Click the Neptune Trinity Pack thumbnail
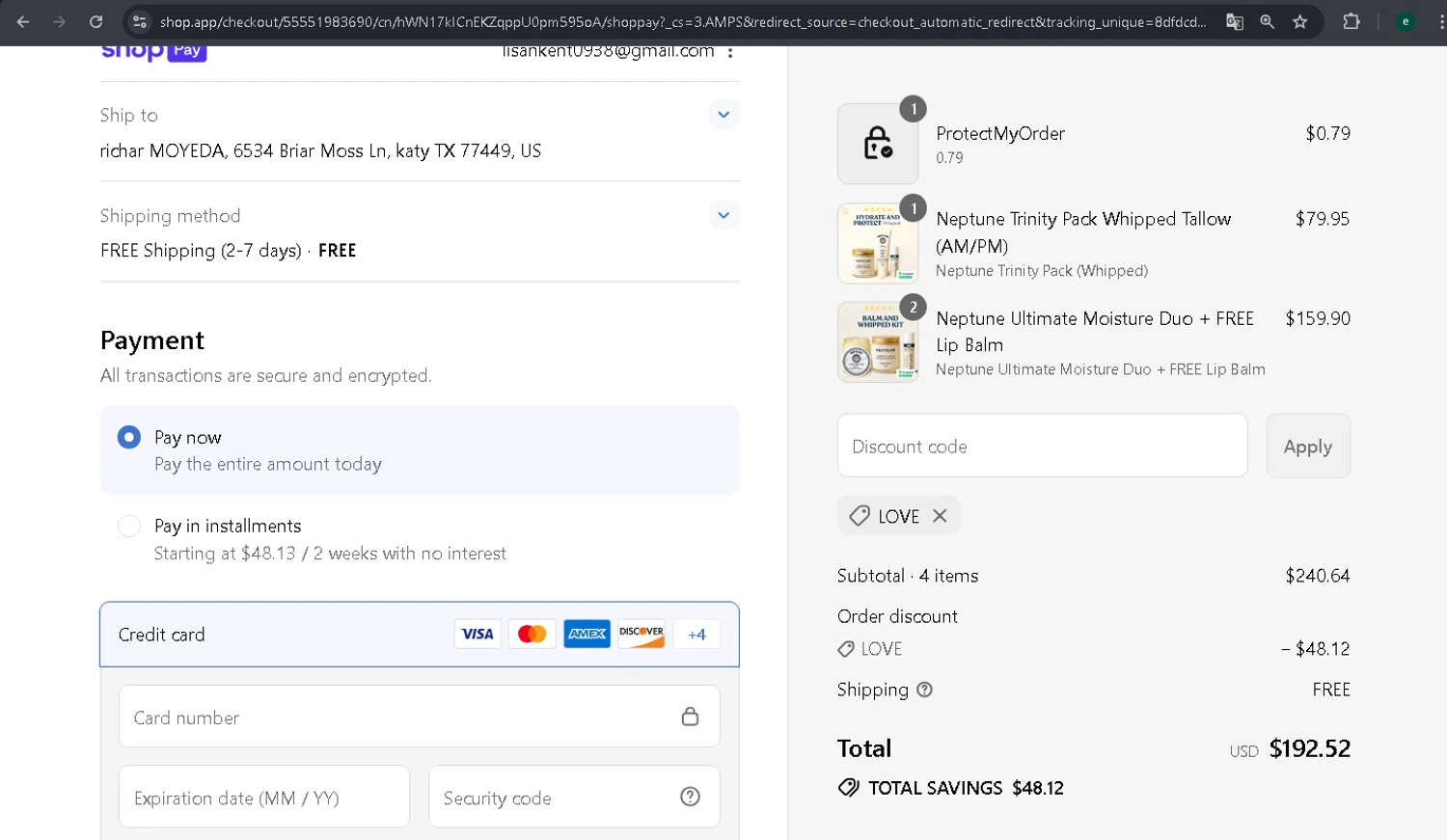This screenshot has height=840, width=1447. (878, 243)
